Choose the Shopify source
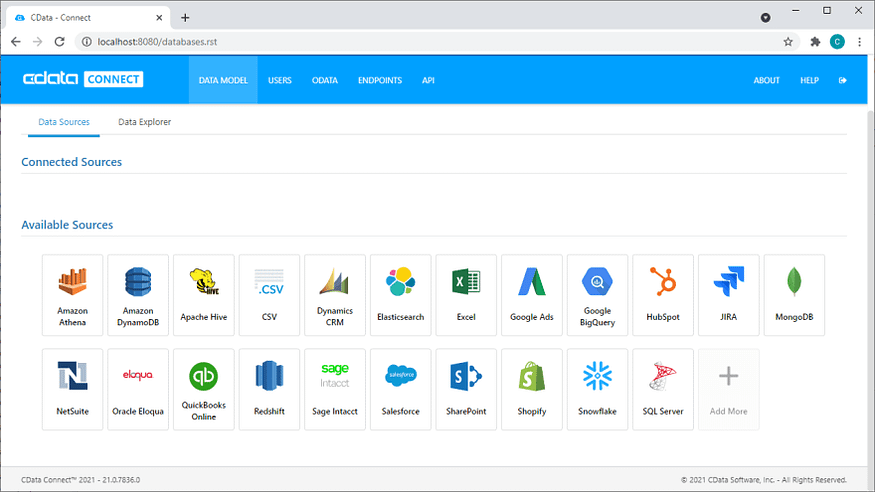This screenshot has width=875, height=492. [532, 389]
